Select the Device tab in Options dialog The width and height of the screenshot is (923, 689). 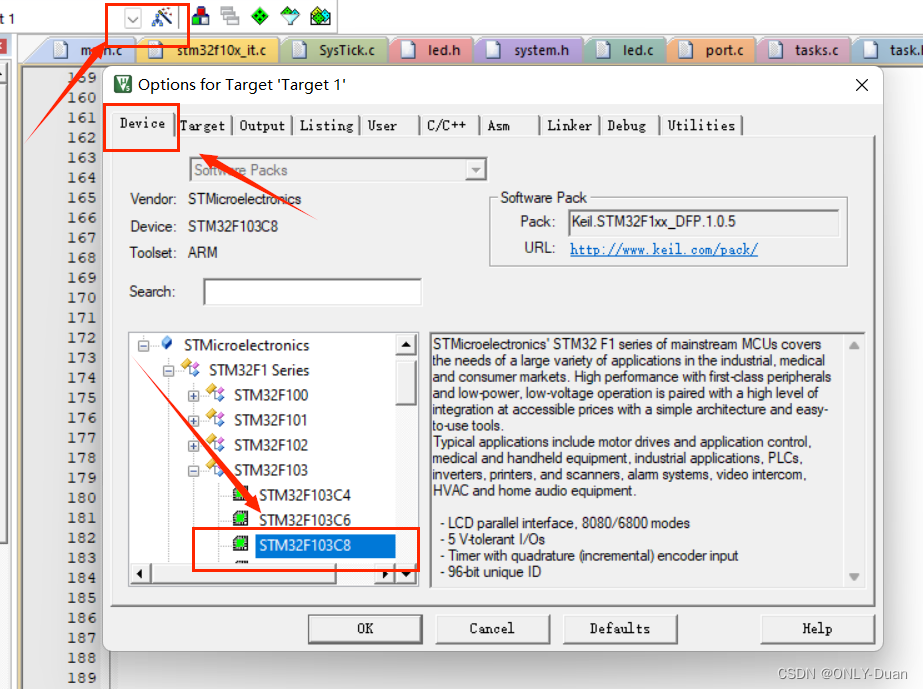coord(142,124)
